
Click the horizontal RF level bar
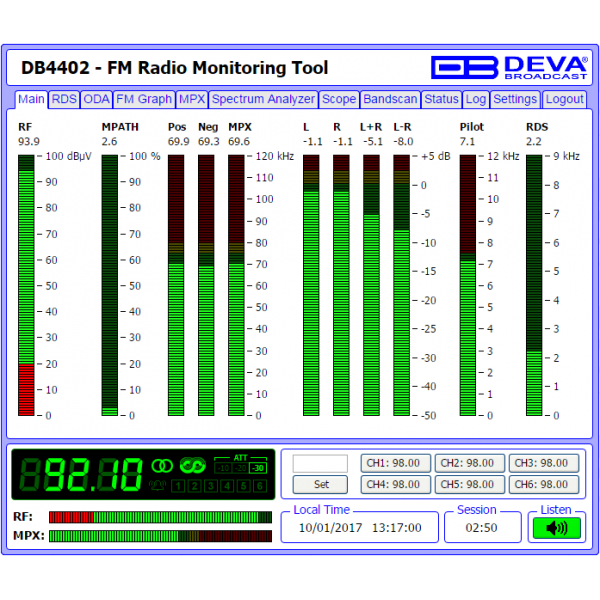pyautogui.click(x=160, y=517)
